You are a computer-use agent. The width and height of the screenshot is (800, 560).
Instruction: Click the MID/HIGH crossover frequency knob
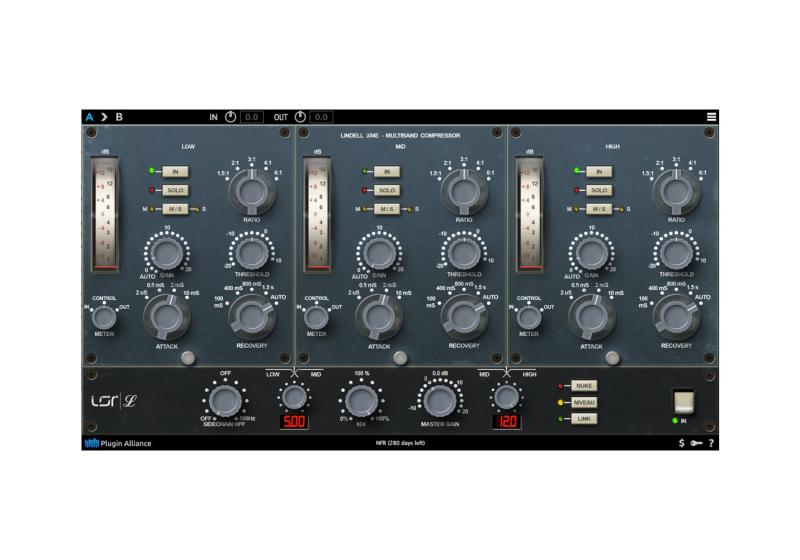(x=507, y=397)
